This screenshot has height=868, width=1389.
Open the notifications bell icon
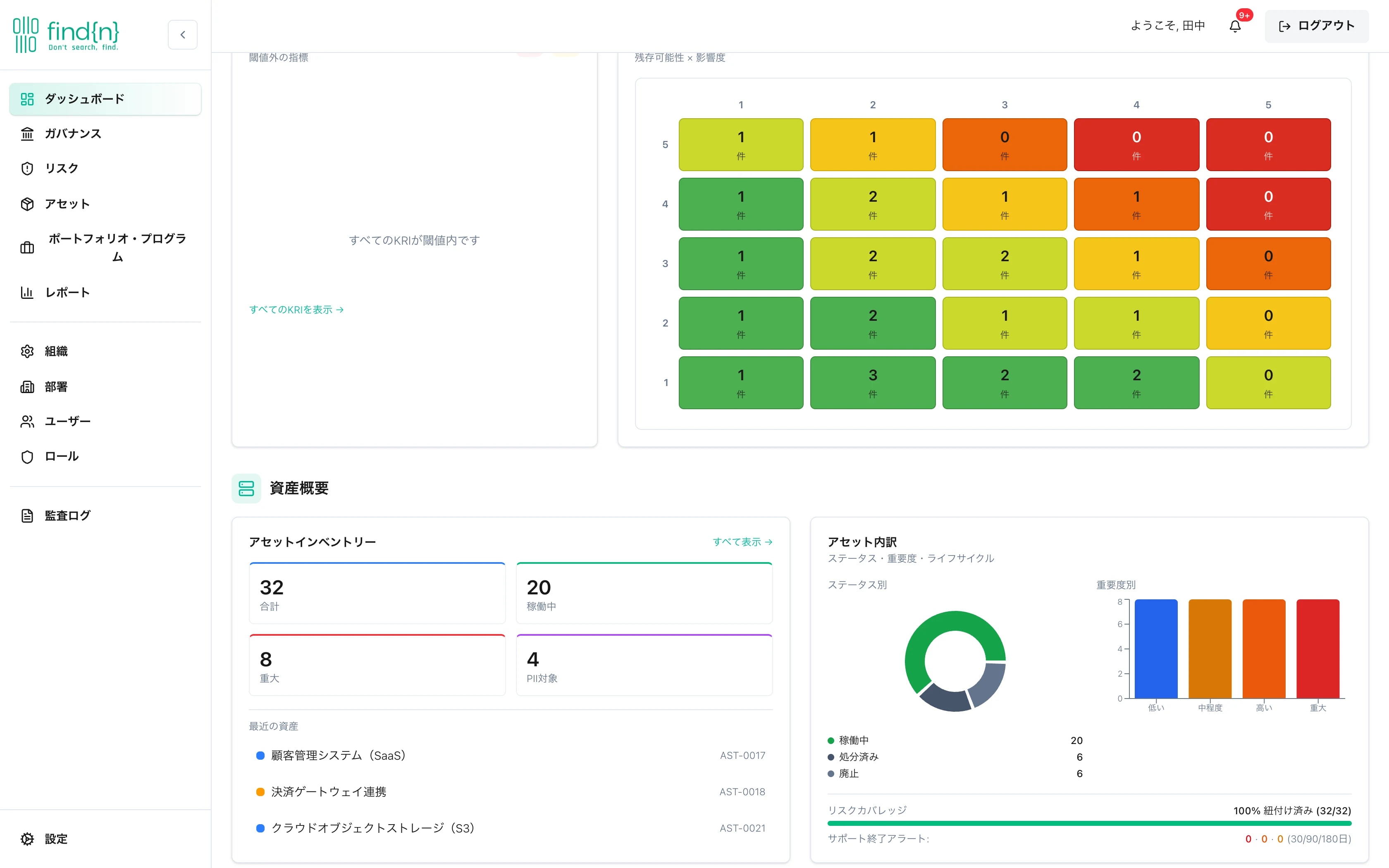coord(1235,26)
